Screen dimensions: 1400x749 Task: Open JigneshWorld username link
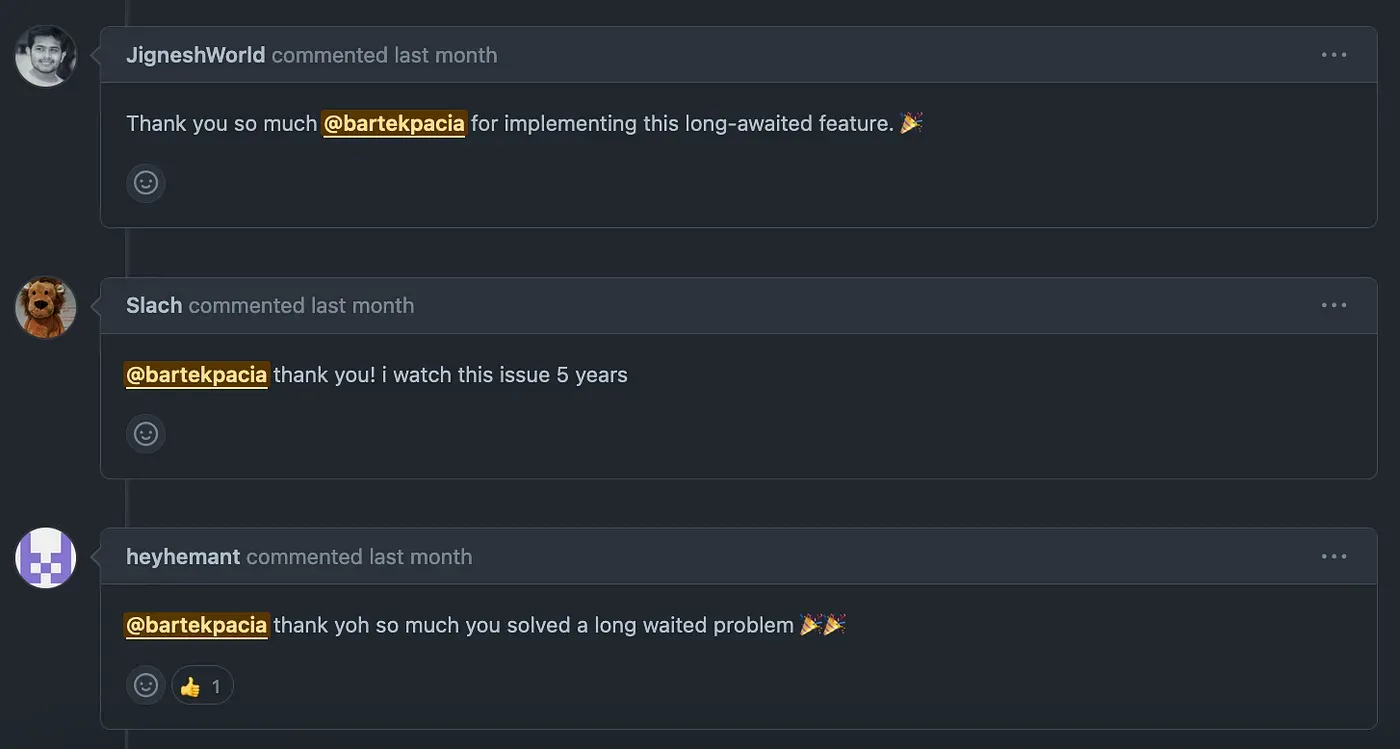[195, 55]
